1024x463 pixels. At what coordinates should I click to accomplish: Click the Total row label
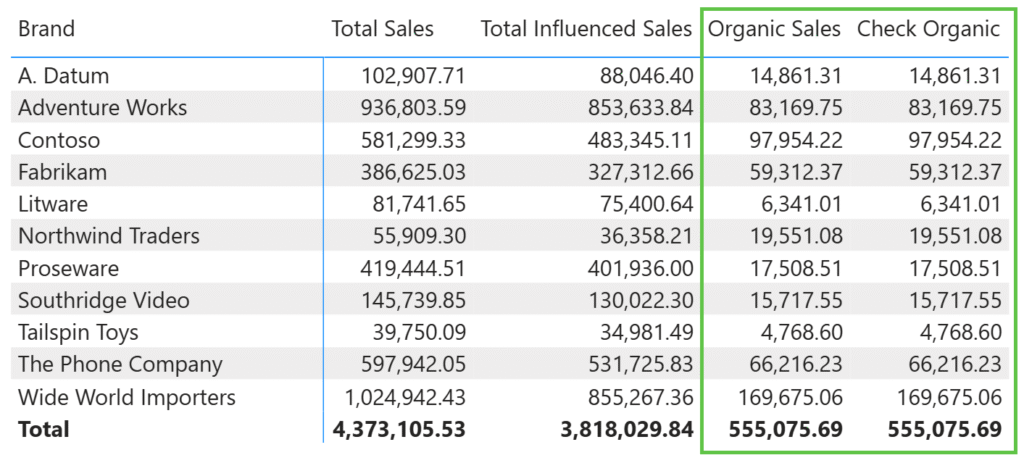pos(44,429)
